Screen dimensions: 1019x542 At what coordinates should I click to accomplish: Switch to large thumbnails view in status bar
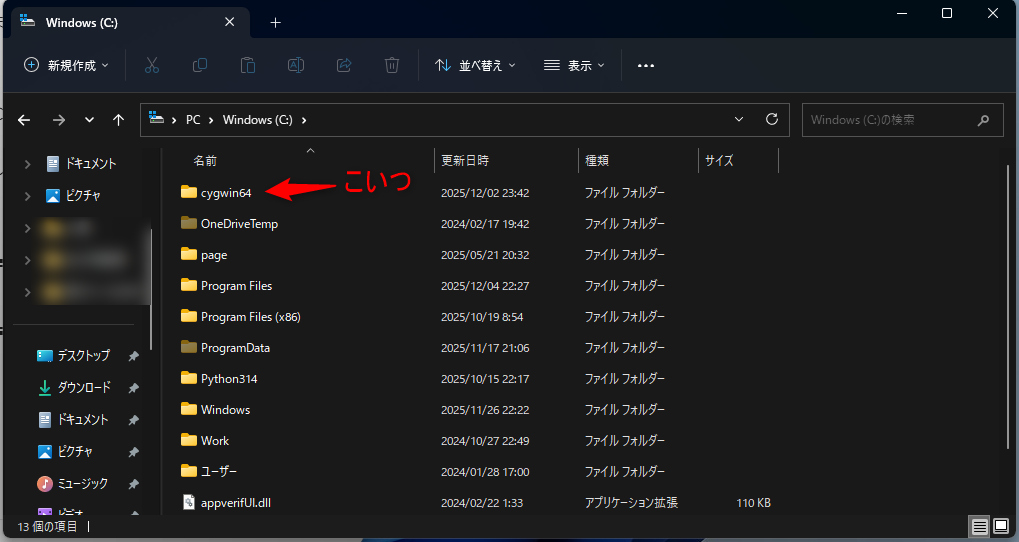tap(1001, 526)
